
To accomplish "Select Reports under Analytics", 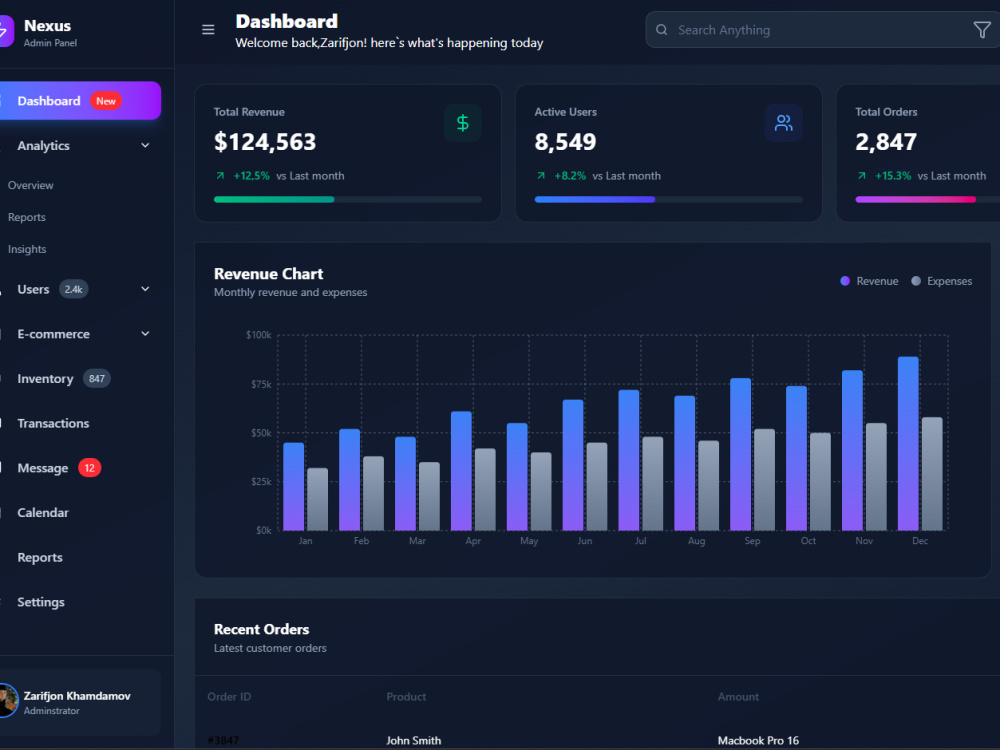I will (x=27, y=217).
